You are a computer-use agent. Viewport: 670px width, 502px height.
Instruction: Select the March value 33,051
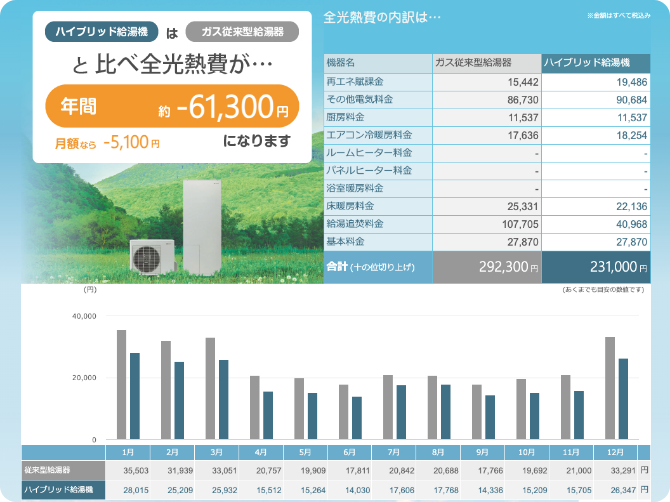pos(224,471)
